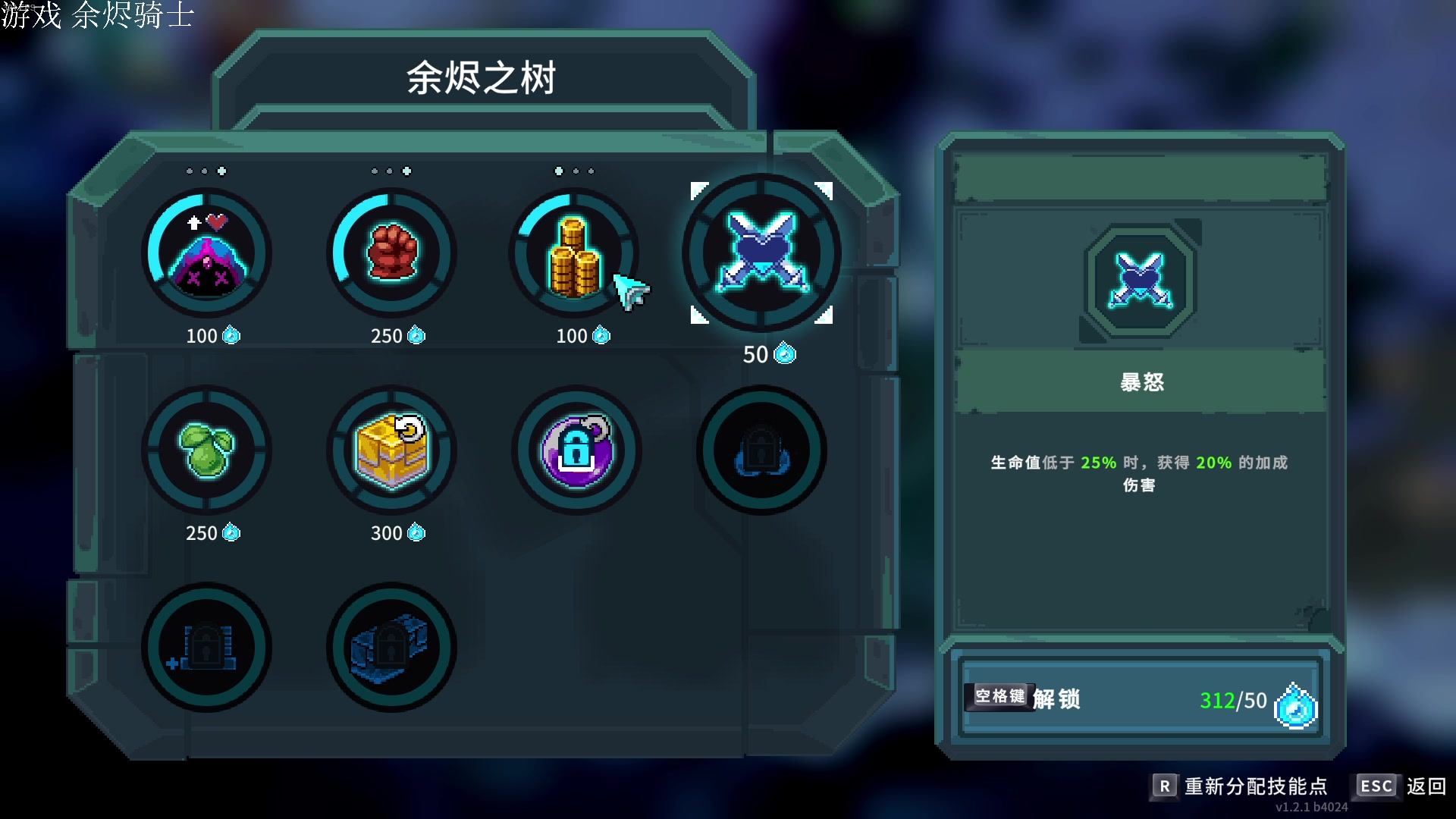
Task: Select the red fist skill icon
Action: click(x=391, y=253)
